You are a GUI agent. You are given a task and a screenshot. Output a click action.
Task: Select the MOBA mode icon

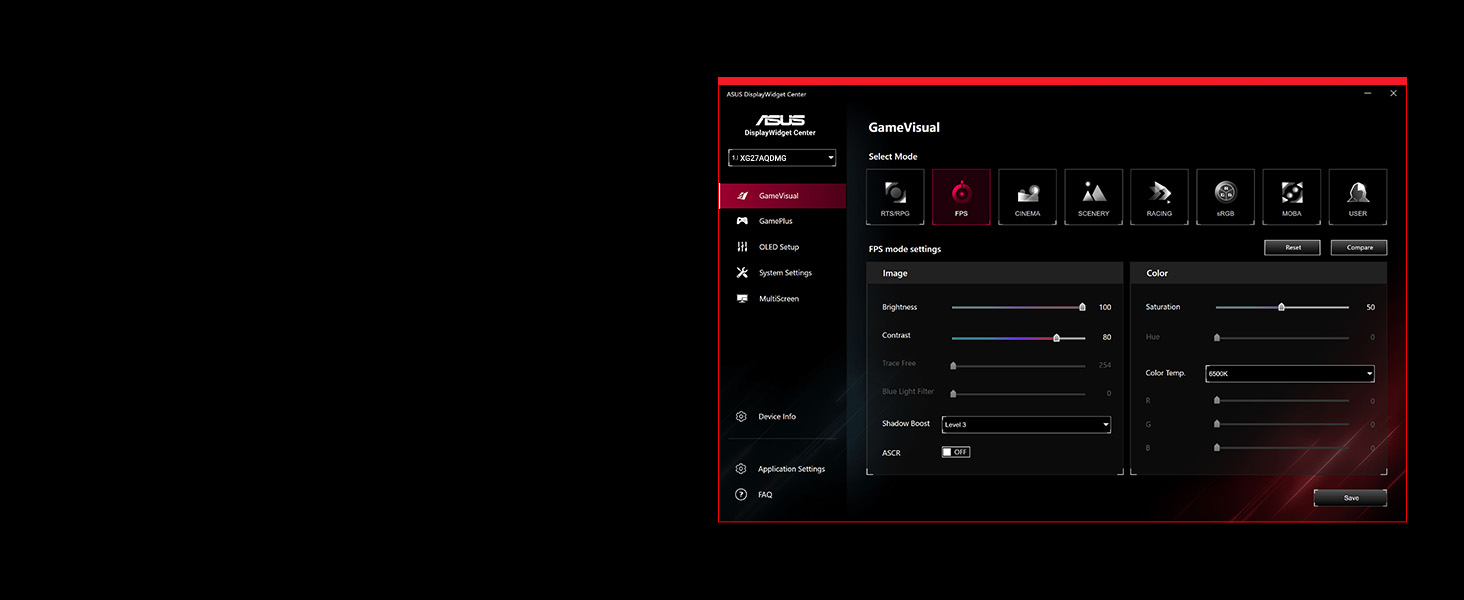[x=1291, y=197]
